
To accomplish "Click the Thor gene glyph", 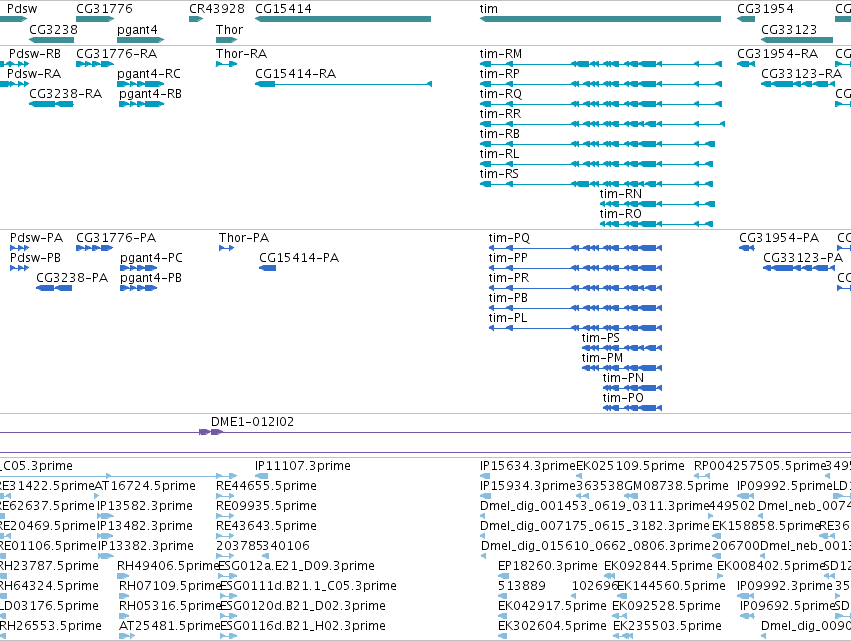I will coord(226,40).
